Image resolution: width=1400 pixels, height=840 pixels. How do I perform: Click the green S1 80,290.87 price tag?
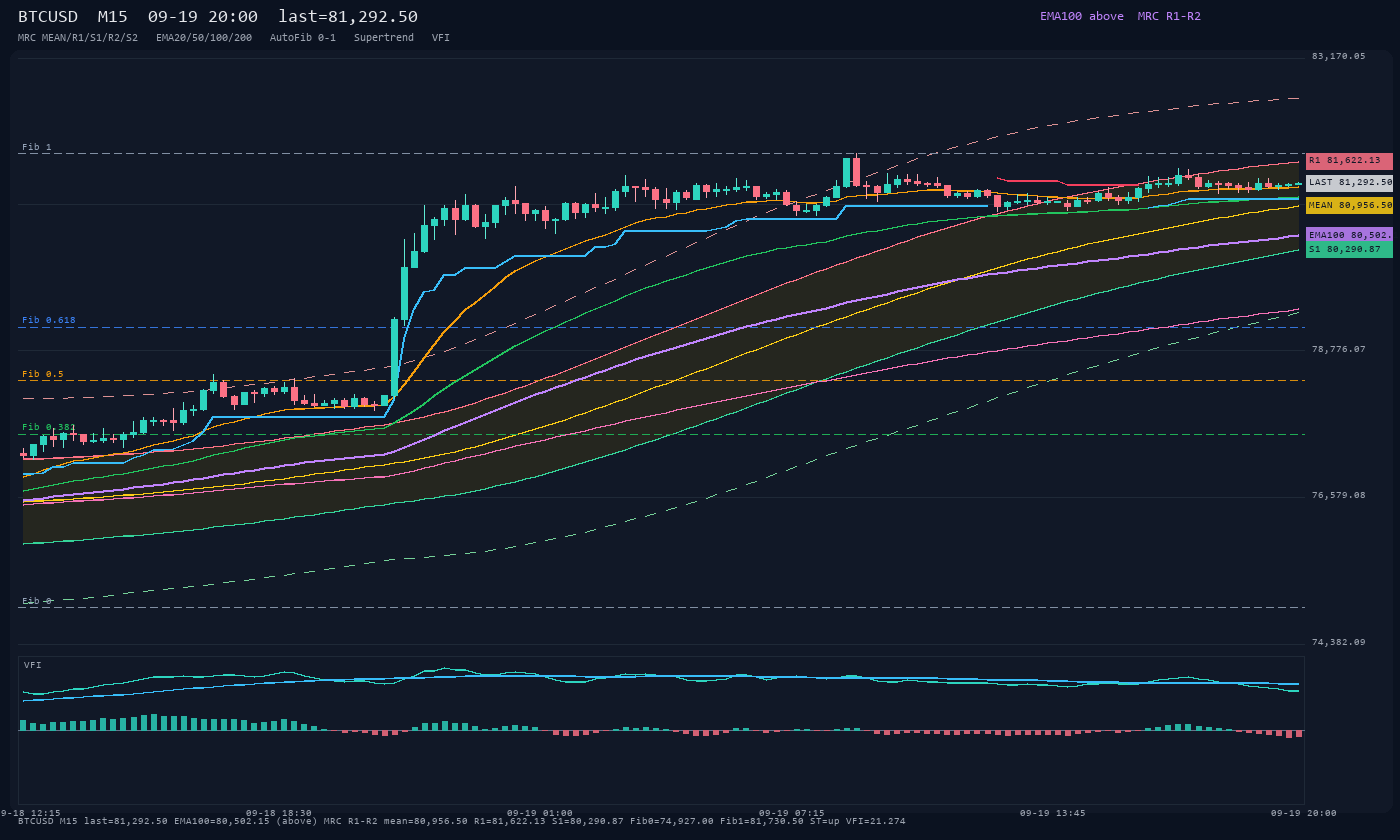[1349, 249]
